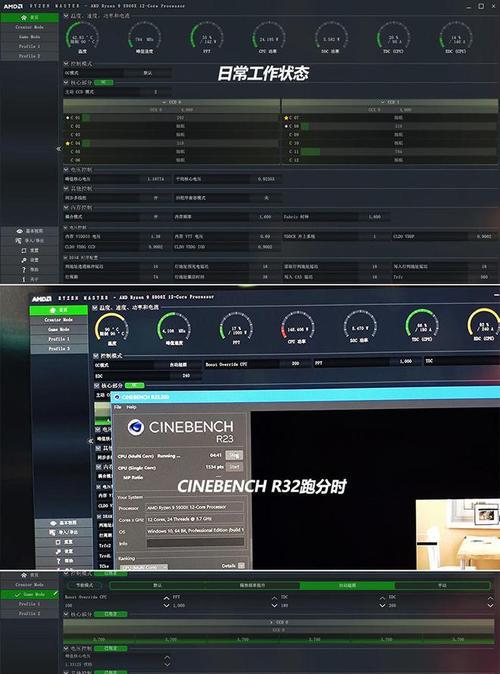Screen dimensions: 500x674
Task: Collapse voltage control section in top window
Action: pyautogui.click(x=66, y=170)
